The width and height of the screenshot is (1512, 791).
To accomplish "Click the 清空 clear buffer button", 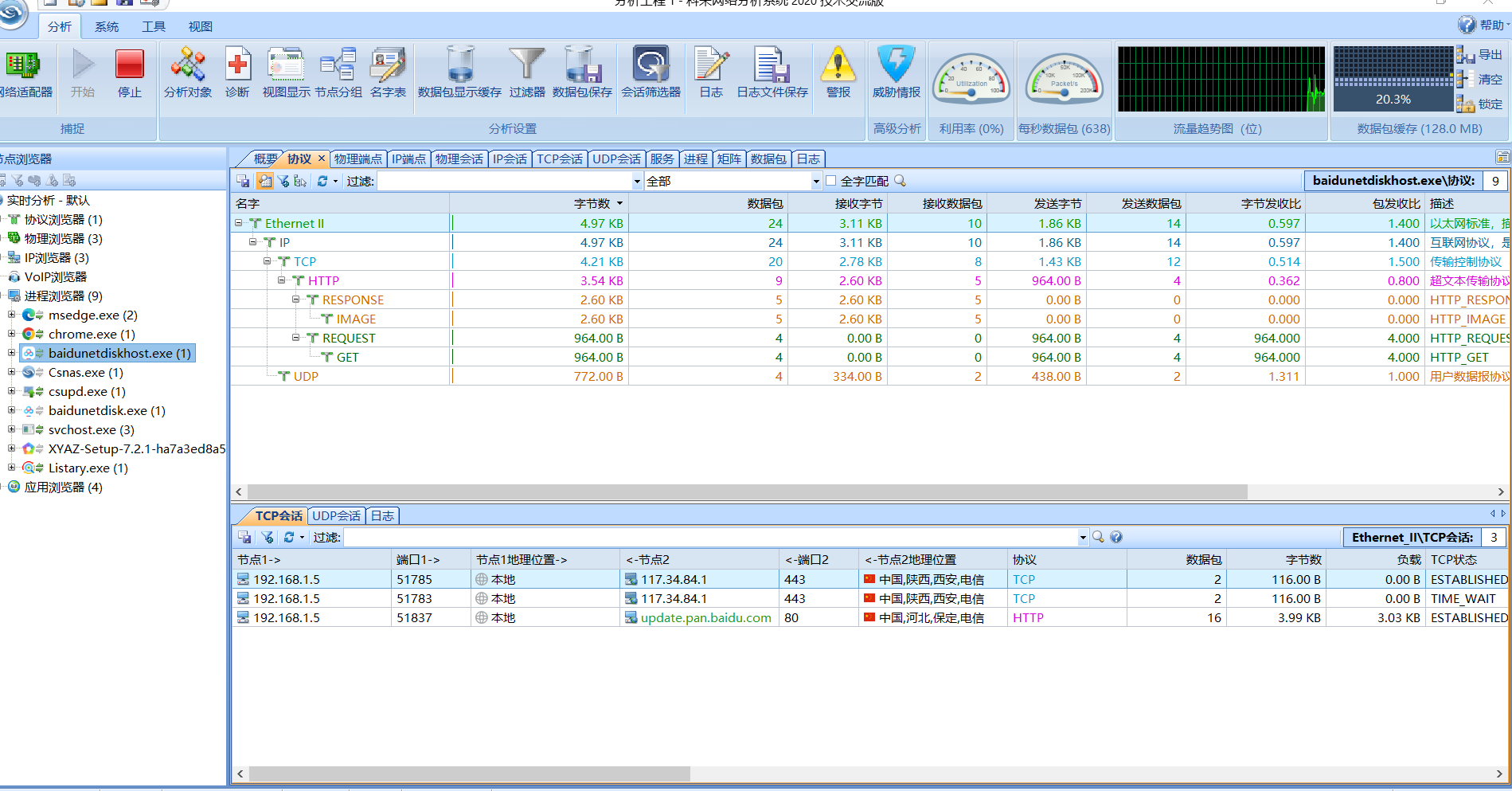I will pos(1480,80).
